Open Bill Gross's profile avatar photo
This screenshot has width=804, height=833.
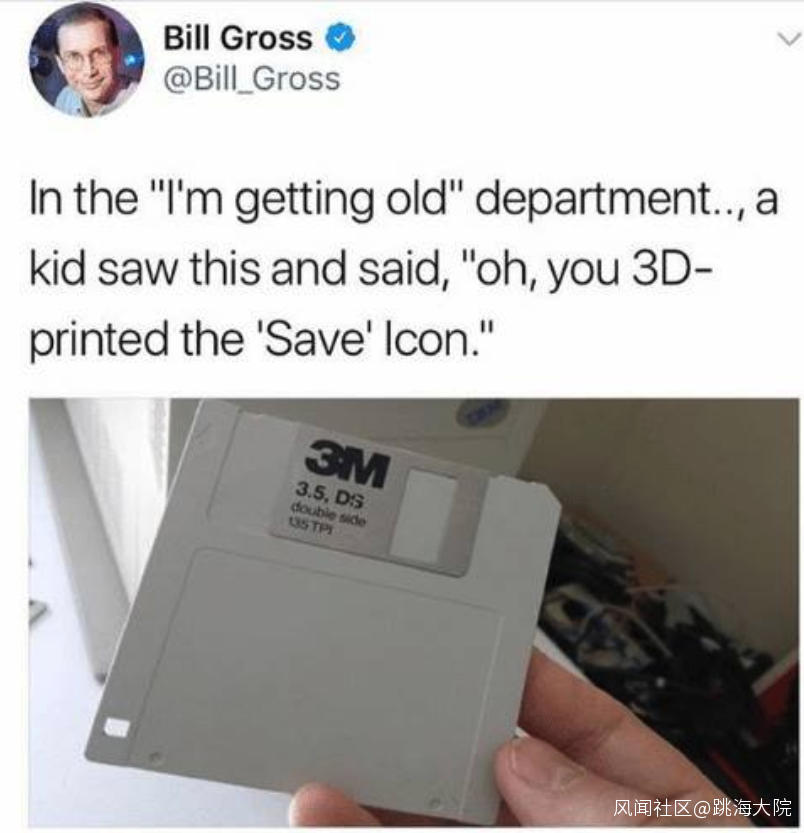click(86, 60)
